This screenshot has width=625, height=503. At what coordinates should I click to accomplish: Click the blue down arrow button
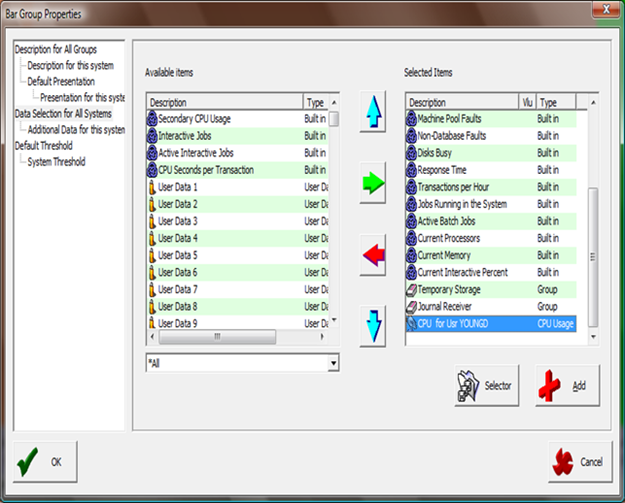(x=373, y=325)
